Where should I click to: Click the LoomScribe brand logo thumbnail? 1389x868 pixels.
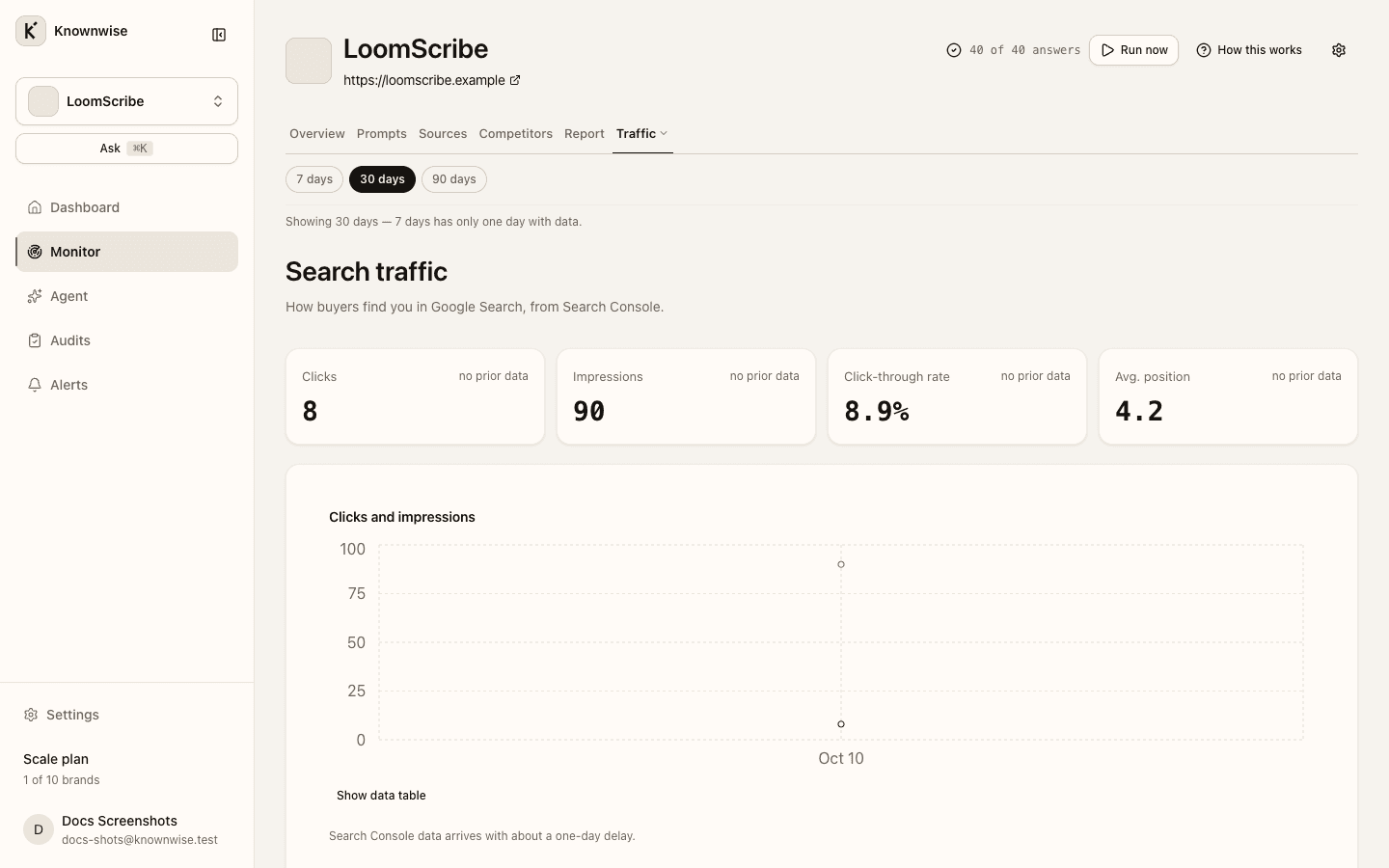click(x=309, y=61)
